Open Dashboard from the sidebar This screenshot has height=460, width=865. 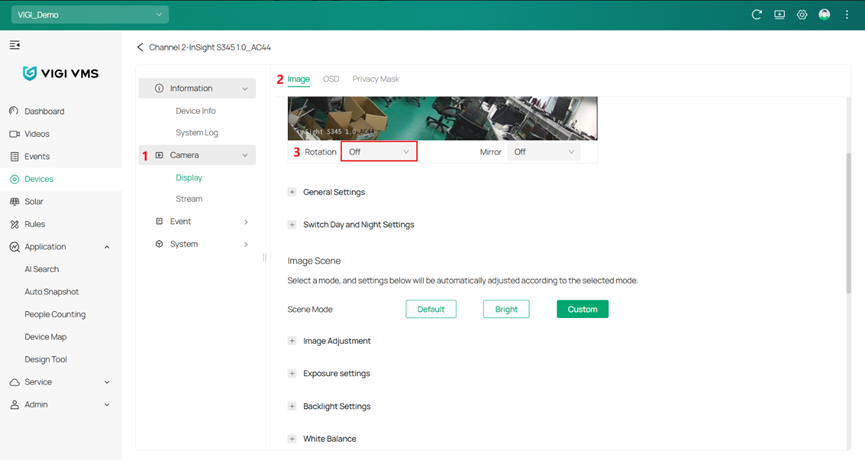44,111
